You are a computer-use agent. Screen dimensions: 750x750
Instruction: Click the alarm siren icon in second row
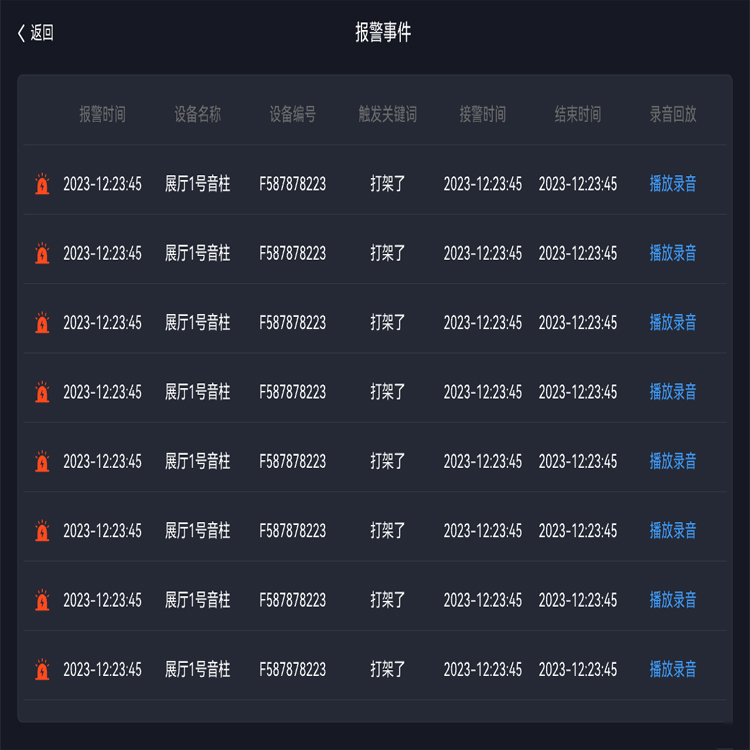click(42, 254)
